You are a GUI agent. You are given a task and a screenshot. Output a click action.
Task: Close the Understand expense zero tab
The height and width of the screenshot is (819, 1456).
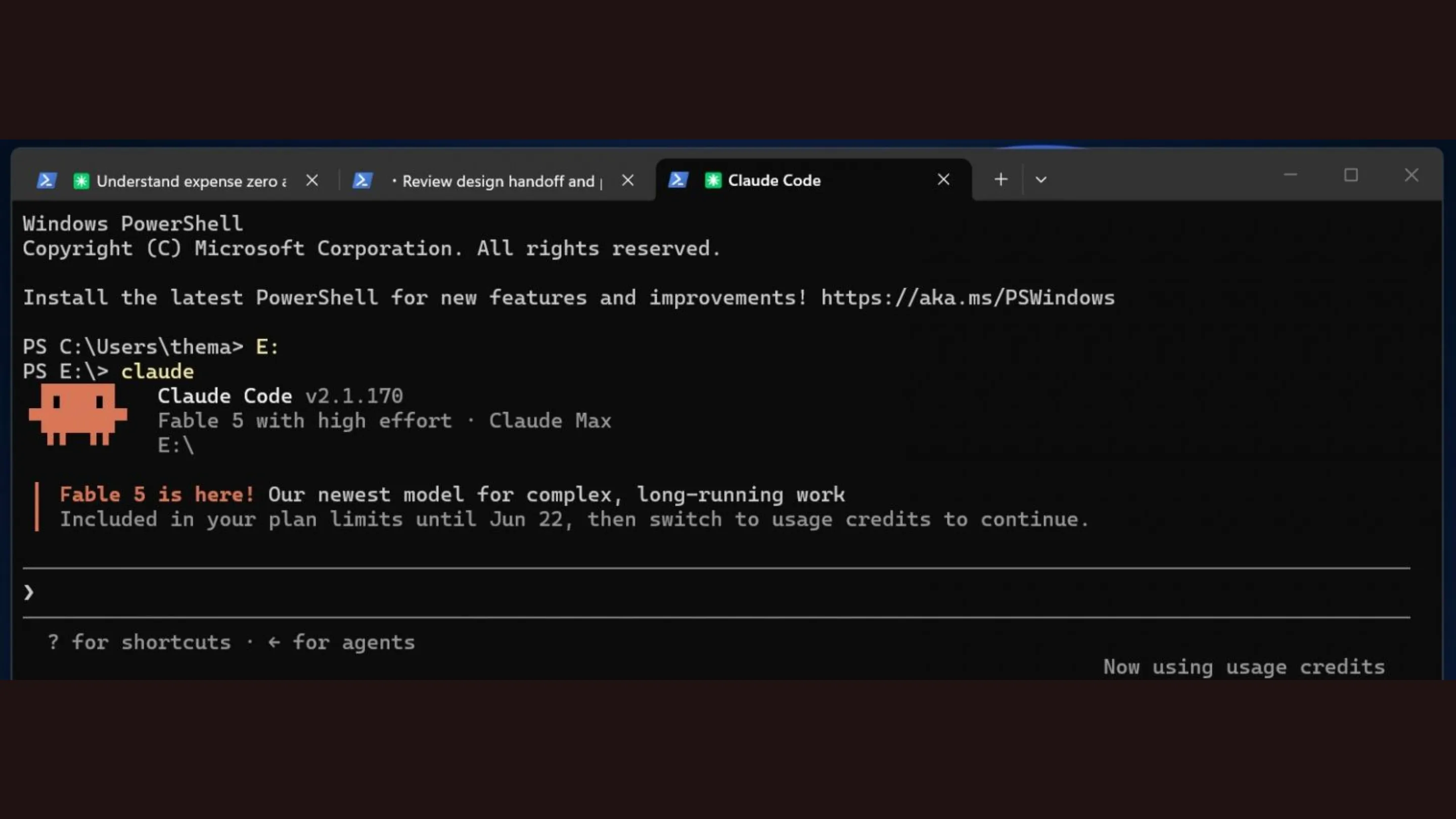[x=312, y=180]
